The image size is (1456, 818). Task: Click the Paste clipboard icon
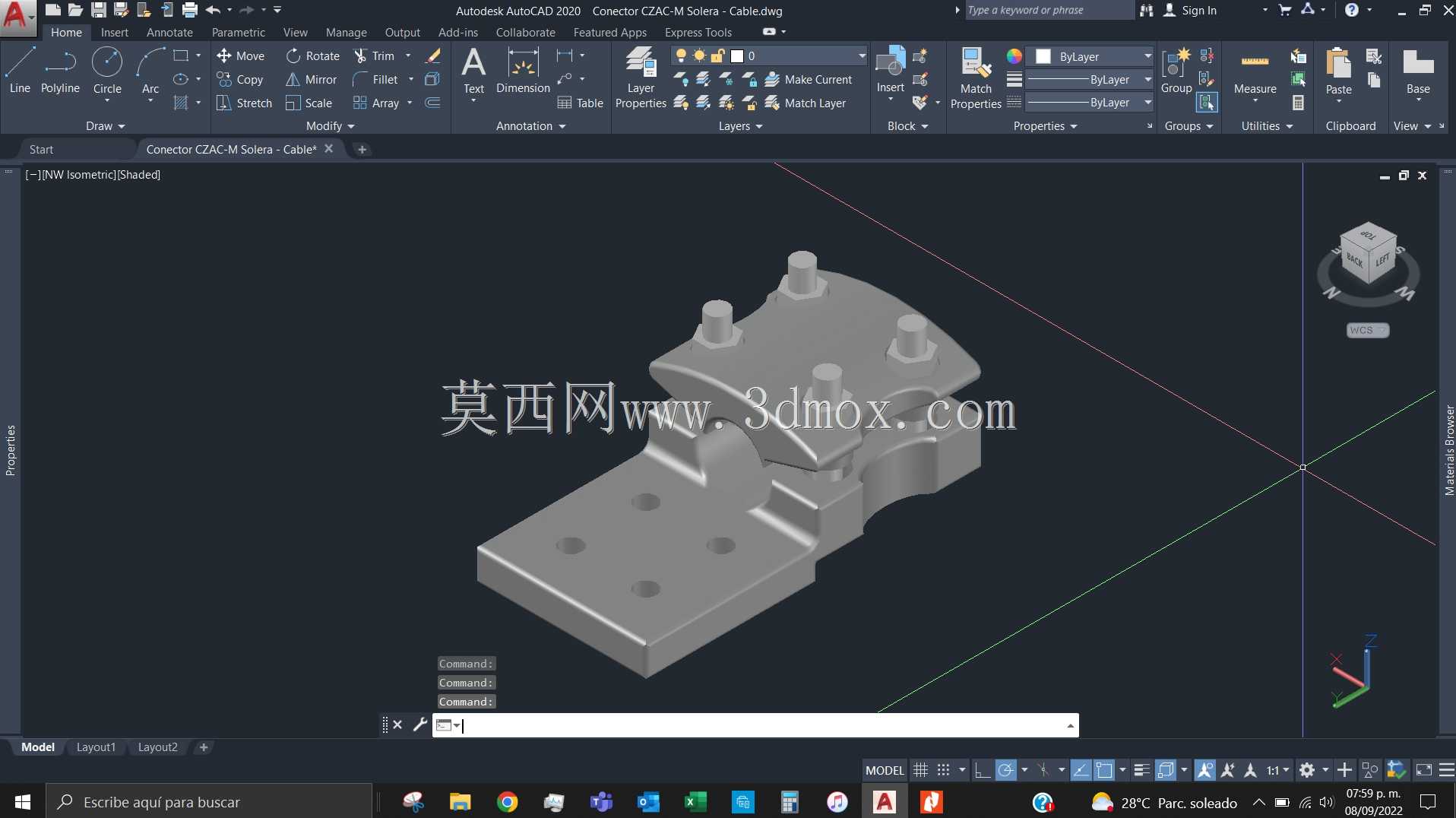pos(1338,62)
